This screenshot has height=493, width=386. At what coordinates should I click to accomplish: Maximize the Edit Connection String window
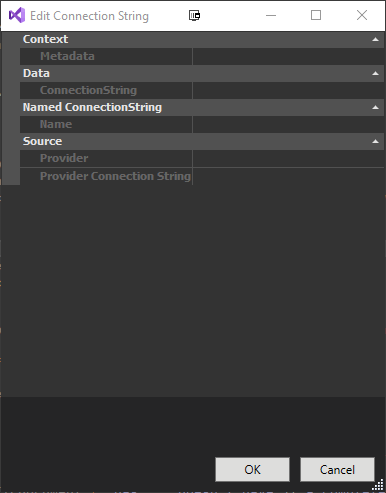coord(316,15)
